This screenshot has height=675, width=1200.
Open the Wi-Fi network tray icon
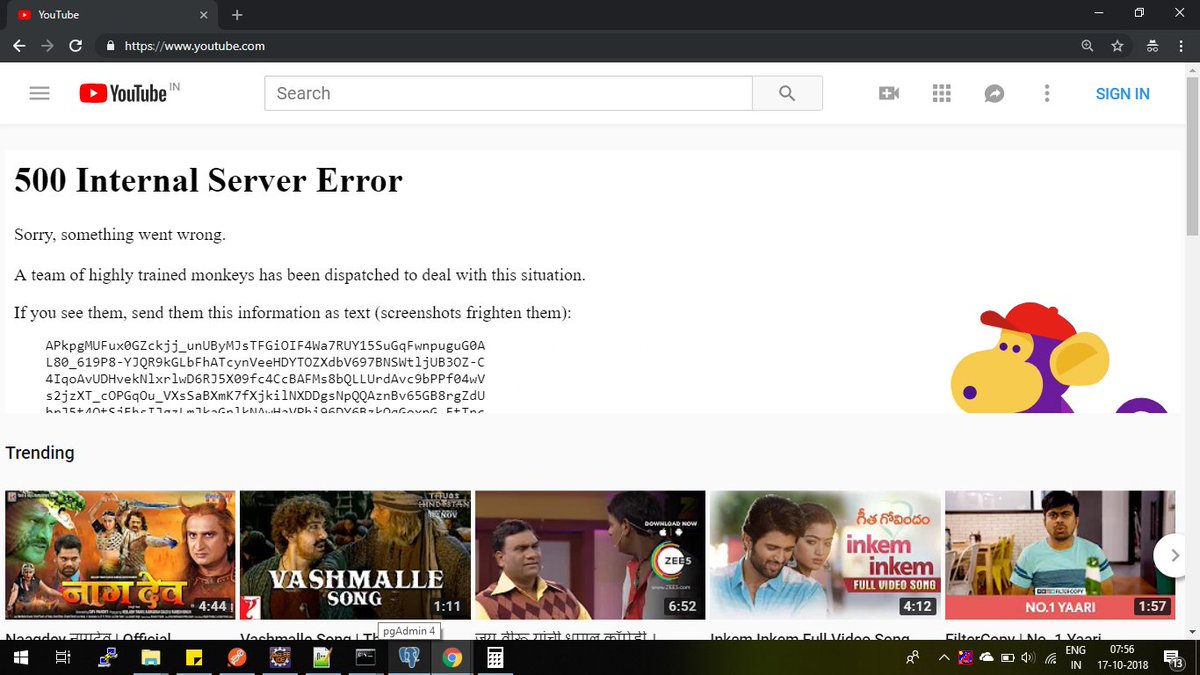coord(1049,658)
